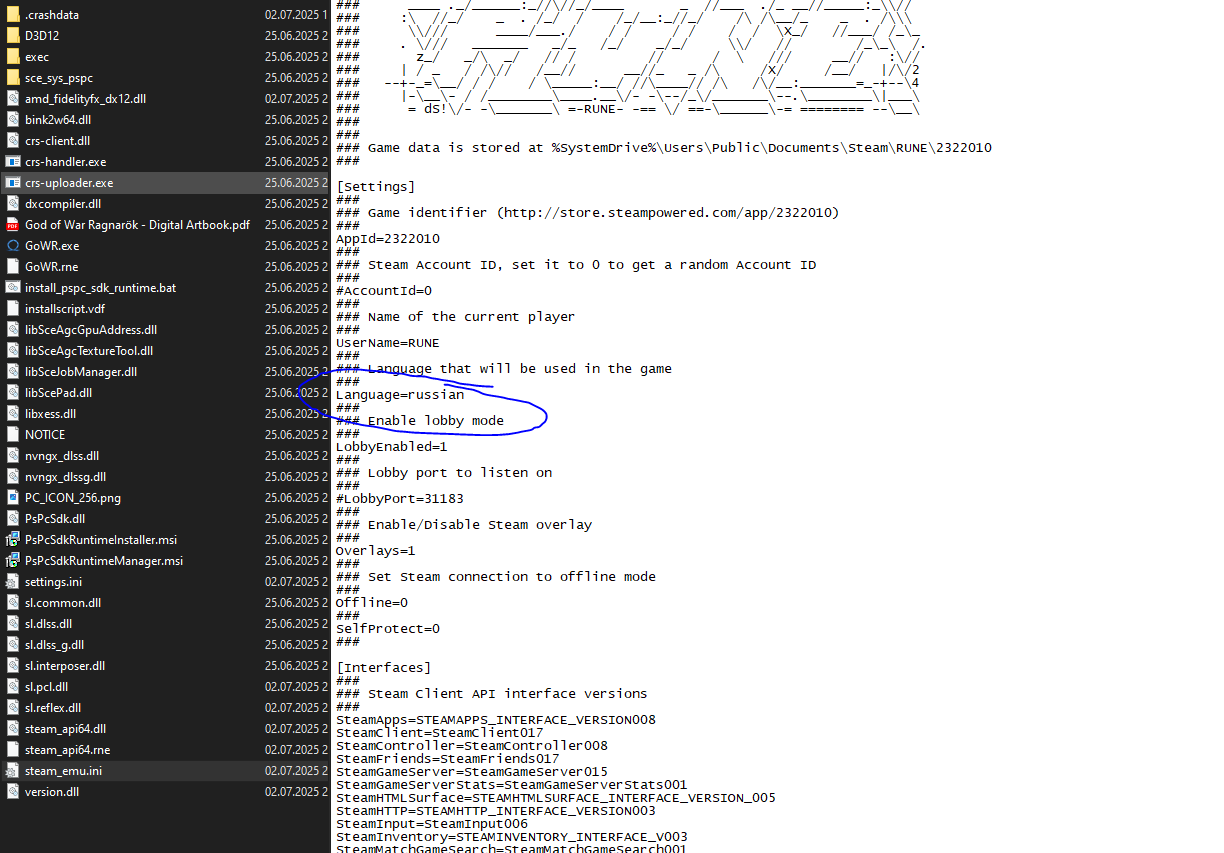1224x853 pixels.
Task: Select the NOTICE file entry
Action: click(x=45, y=435)
